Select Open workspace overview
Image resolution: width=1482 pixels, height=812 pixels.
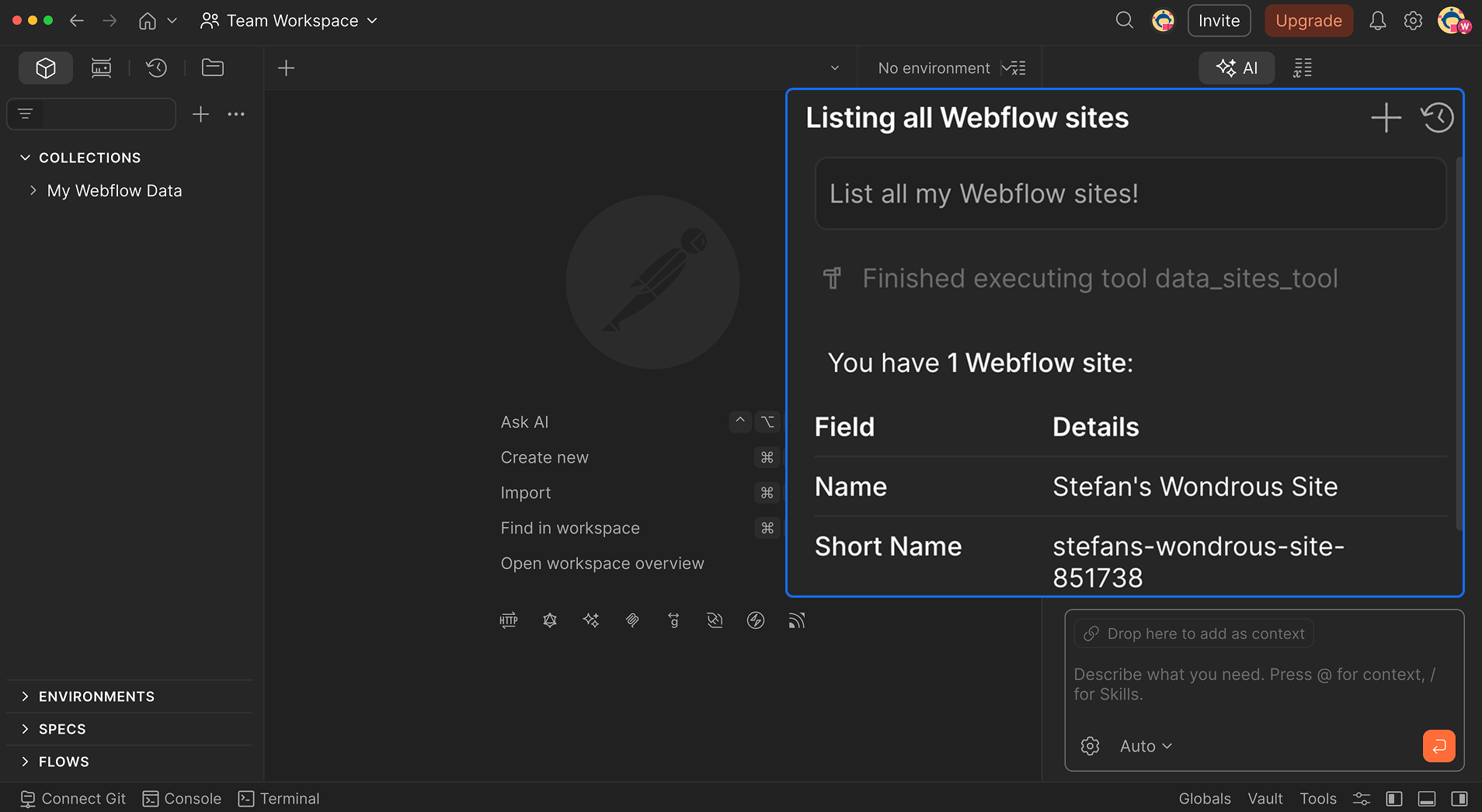click(x=602, y=564)
